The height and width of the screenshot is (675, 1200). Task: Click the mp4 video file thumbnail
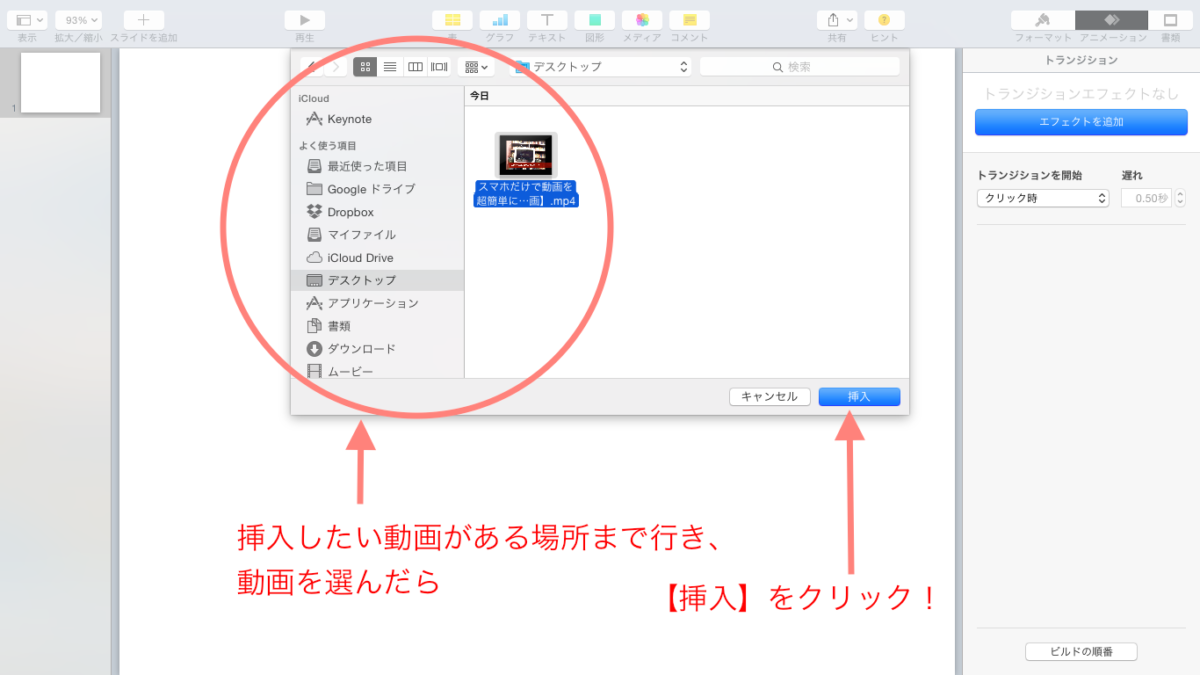click(x=526, y=154)
